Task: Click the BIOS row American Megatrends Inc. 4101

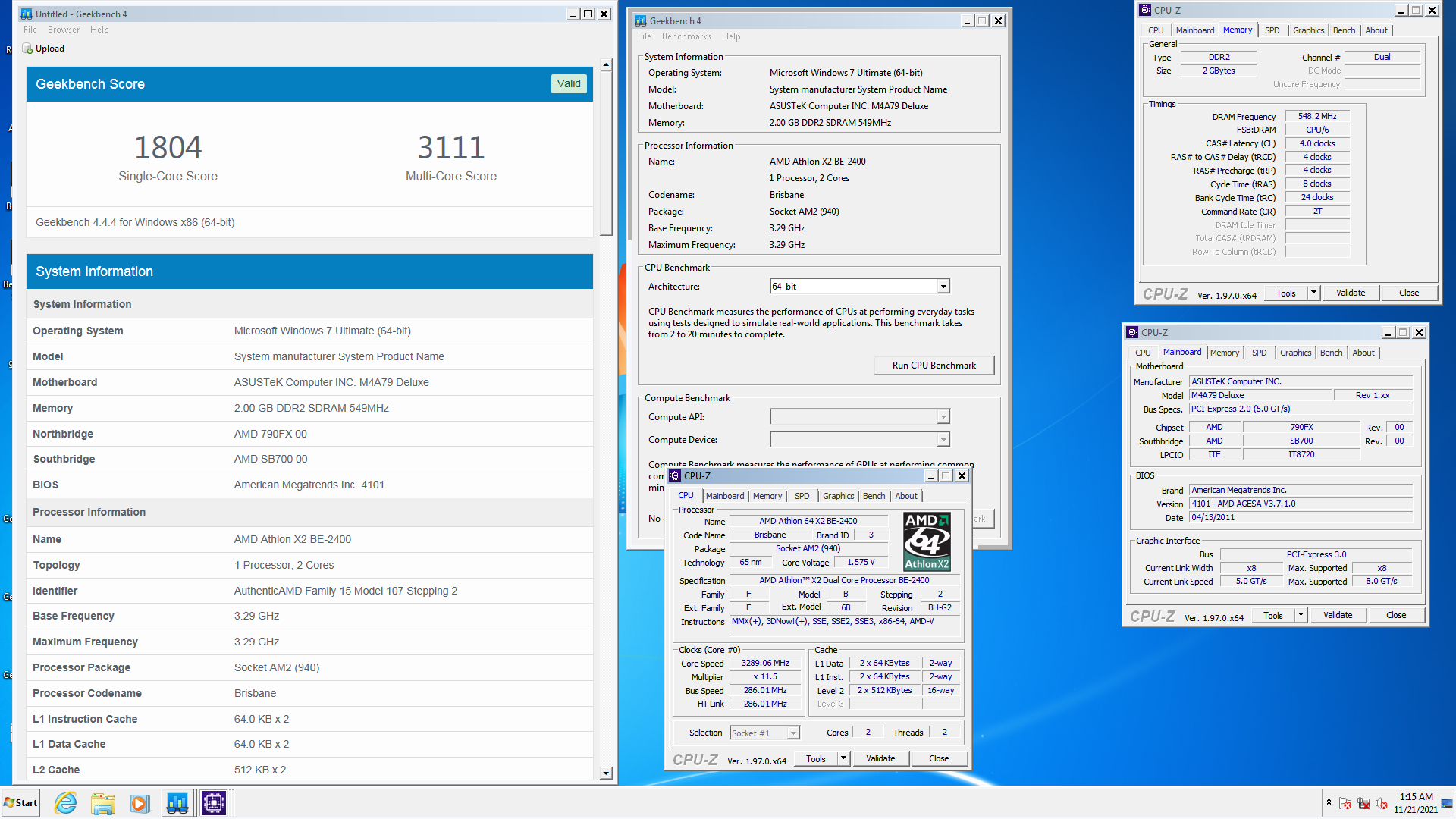Action: [309, 485]
